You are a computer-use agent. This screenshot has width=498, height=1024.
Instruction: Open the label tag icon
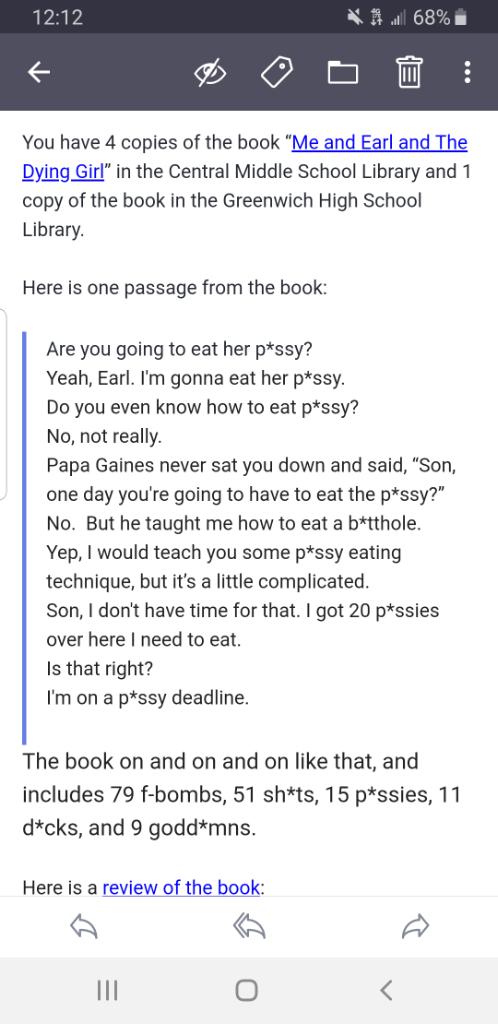tap(276, 72)
